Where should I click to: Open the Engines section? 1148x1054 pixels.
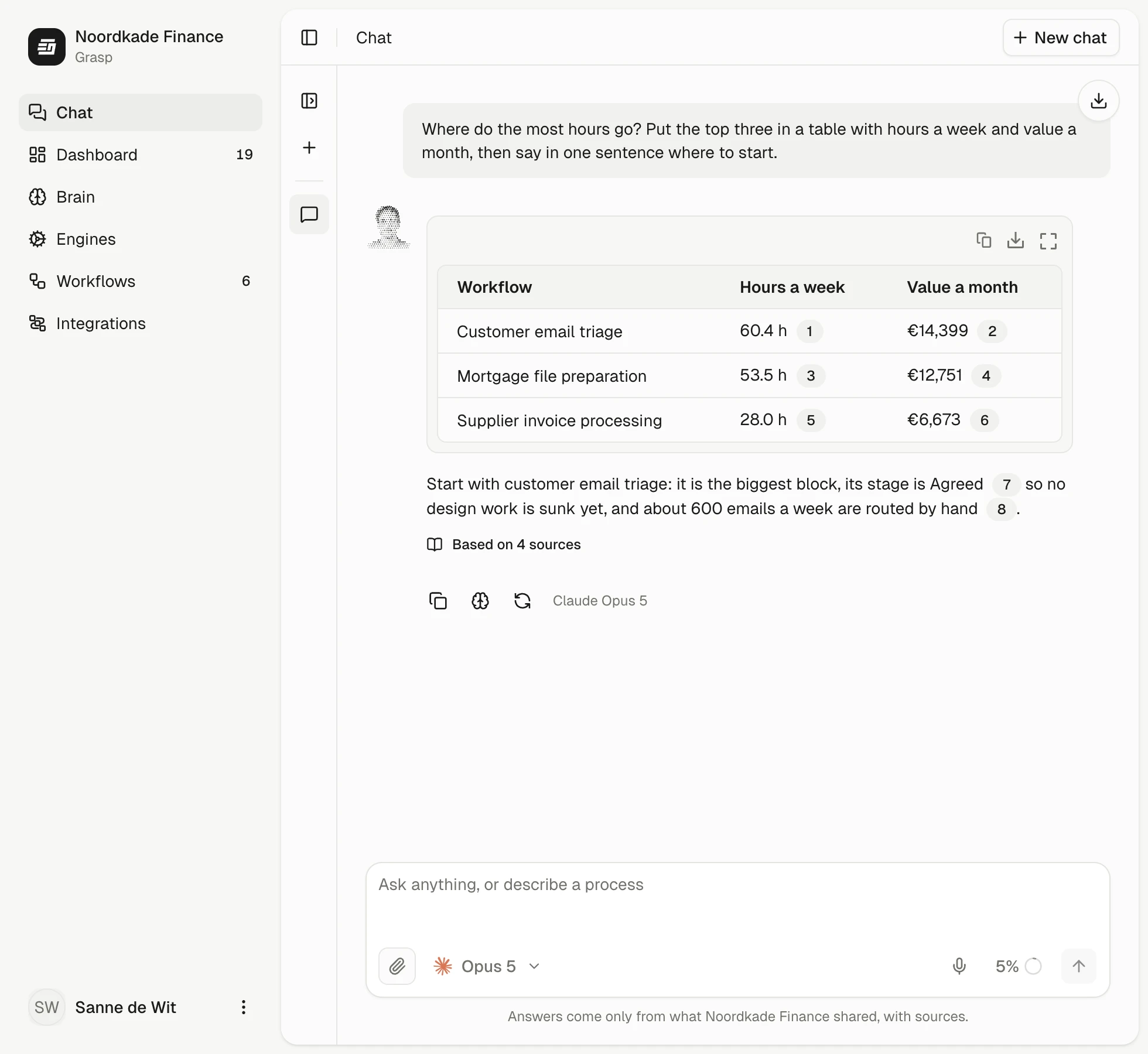point(141,239)
